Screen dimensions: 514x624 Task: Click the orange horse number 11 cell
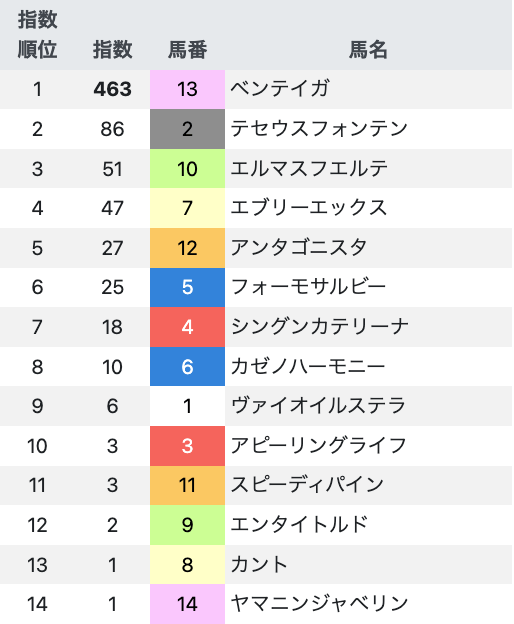(187, 486)
